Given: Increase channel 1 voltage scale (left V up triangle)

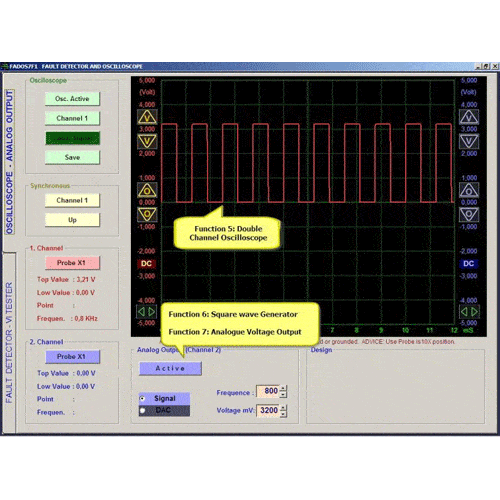Looking at the screenshot, I should click(147, 117).
